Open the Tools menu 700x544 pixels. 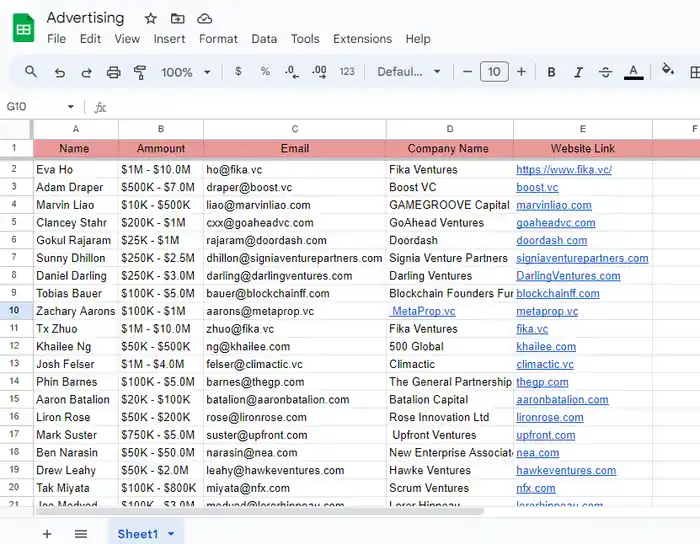click(305, 39)
